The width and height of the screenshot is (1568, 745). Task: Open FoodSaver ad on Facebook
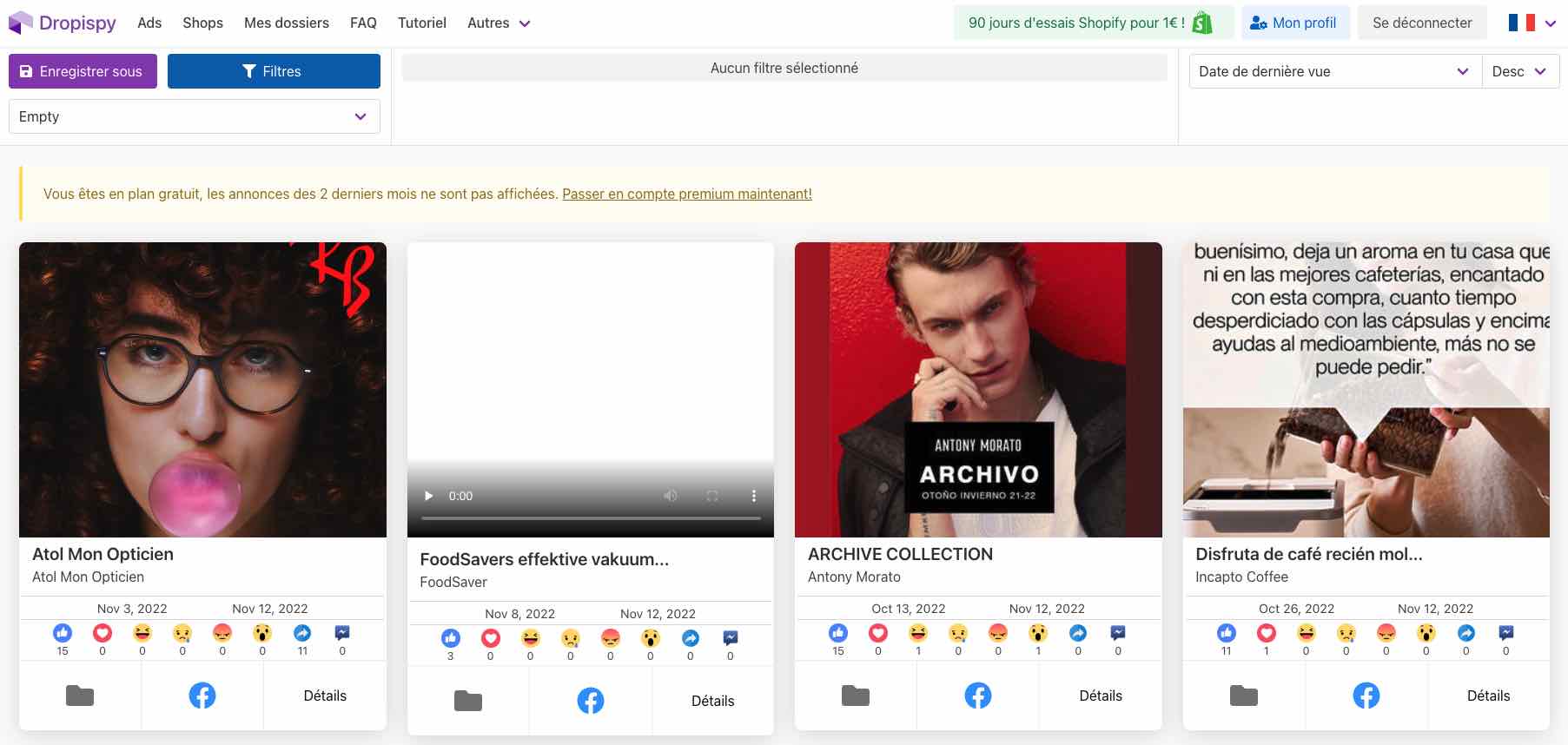(591, 701)
